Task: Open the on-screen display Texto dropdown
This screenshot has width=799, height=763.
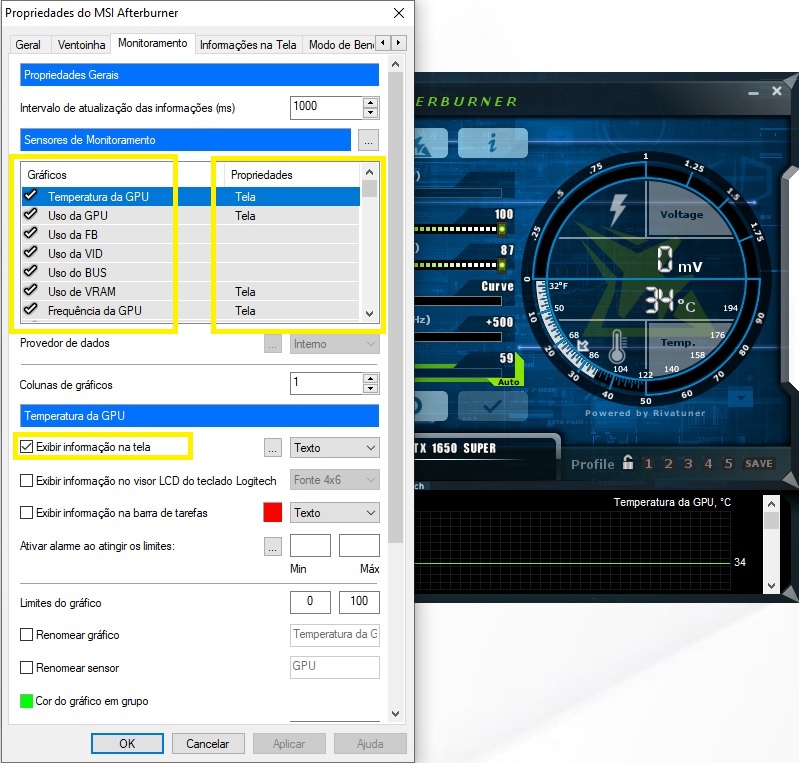Action: [x=335, y=448]
